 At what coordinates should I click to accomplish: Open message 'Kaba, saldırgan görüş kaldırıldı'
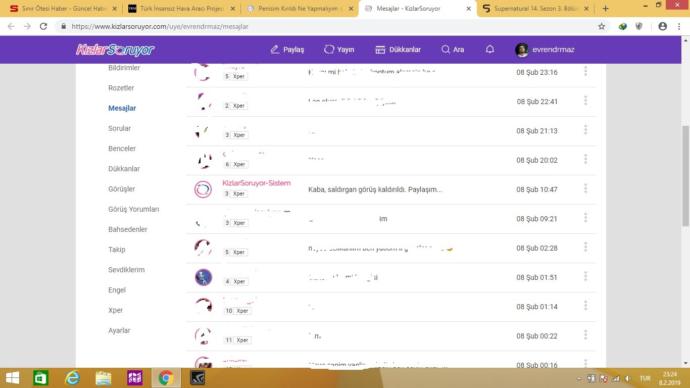pyautogui.click(x=375, y=190)
